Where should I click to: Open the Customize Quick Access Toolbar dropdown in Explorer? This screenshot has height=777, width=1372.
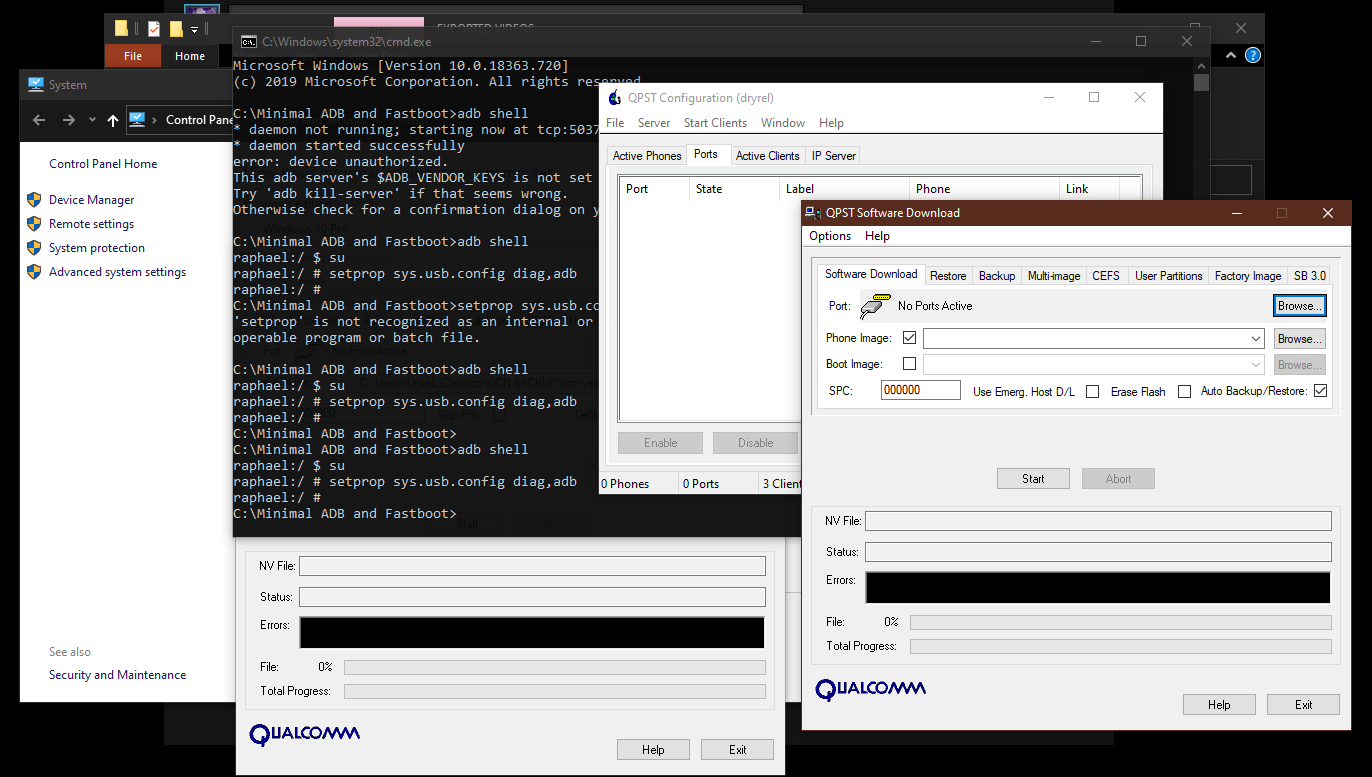(x=194, y=30)
